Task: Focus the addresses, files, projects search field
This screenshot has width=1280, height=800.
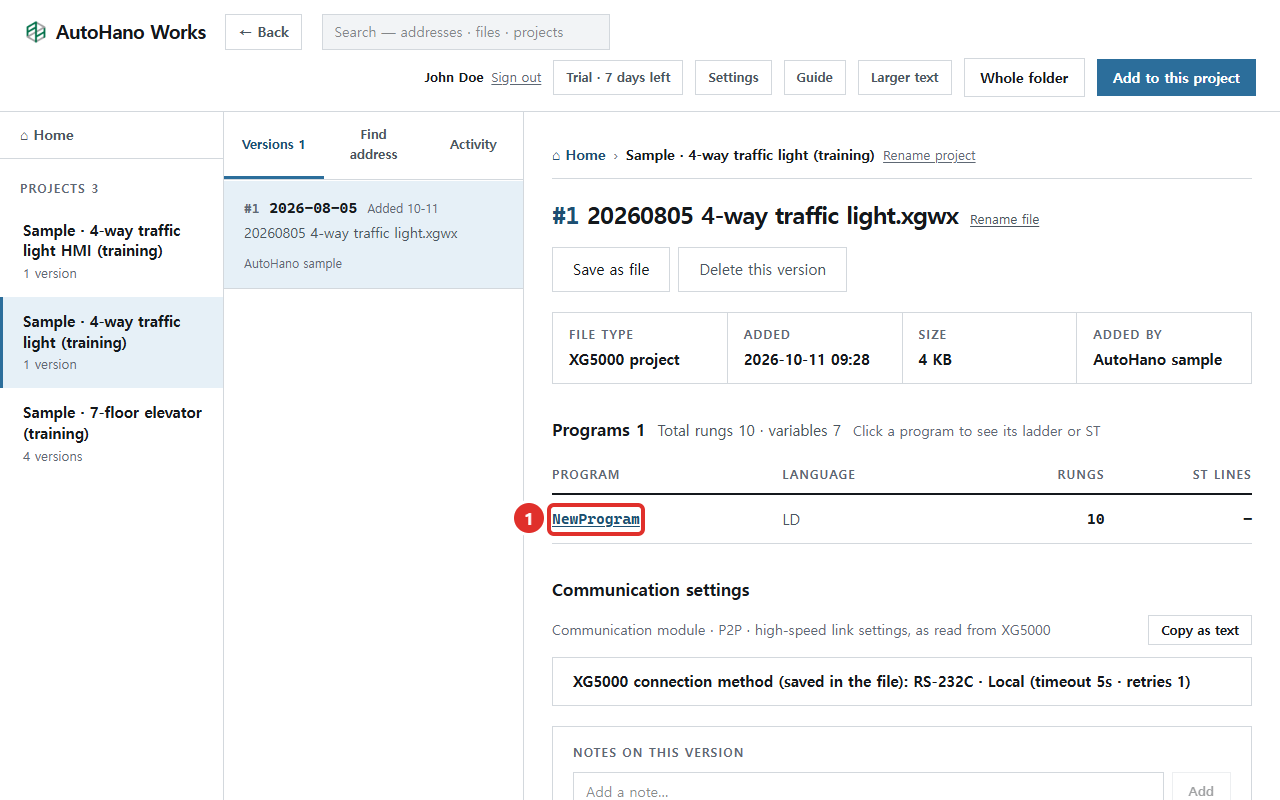Action: [x=465, y=32]
